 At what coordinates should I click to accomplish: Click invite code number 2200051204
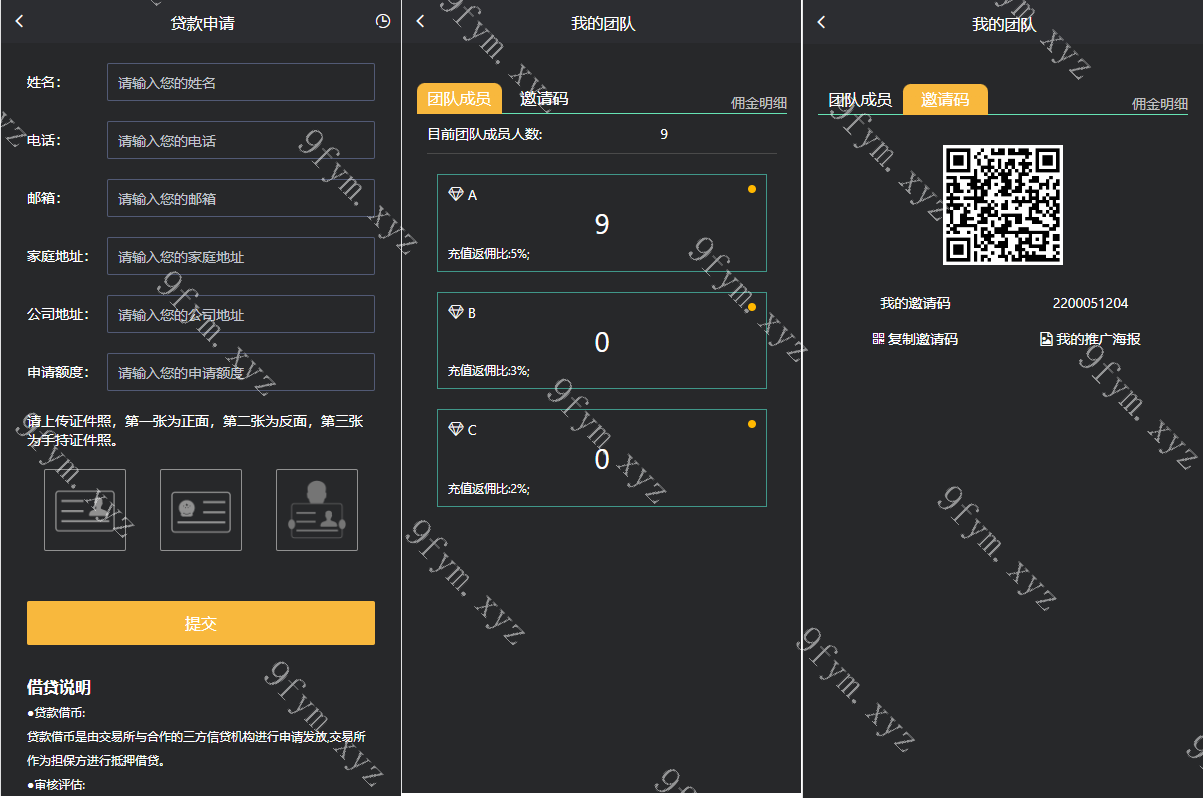(1090, 303)
